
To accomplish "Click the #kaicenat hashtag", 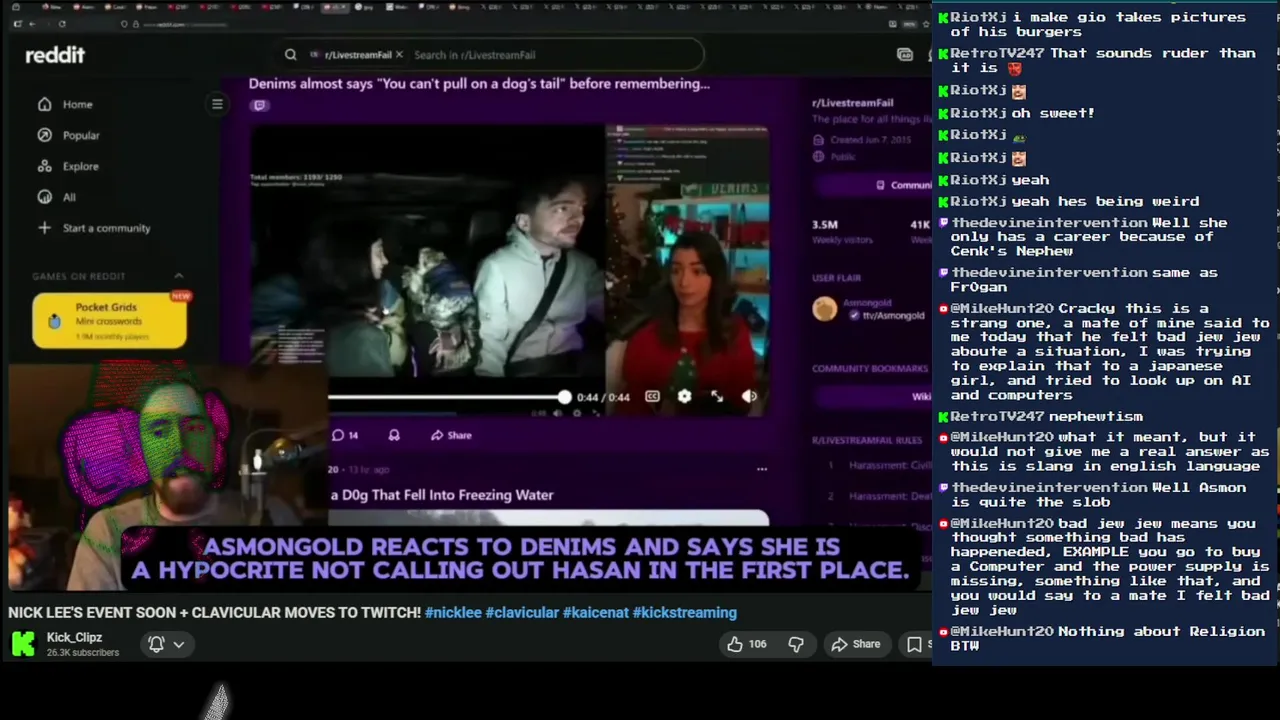I will tap(595, 612).
